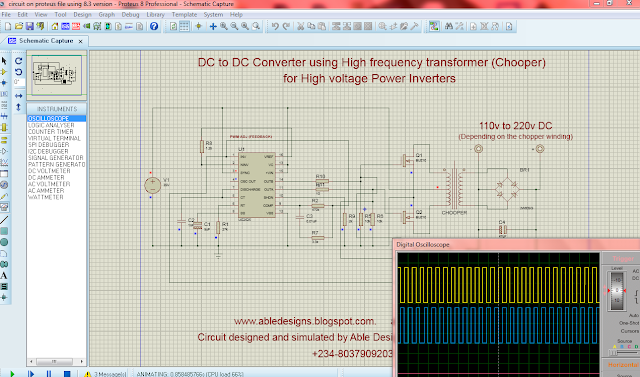Play the simulation
640x377 pixels.
(x=12, y=373)
